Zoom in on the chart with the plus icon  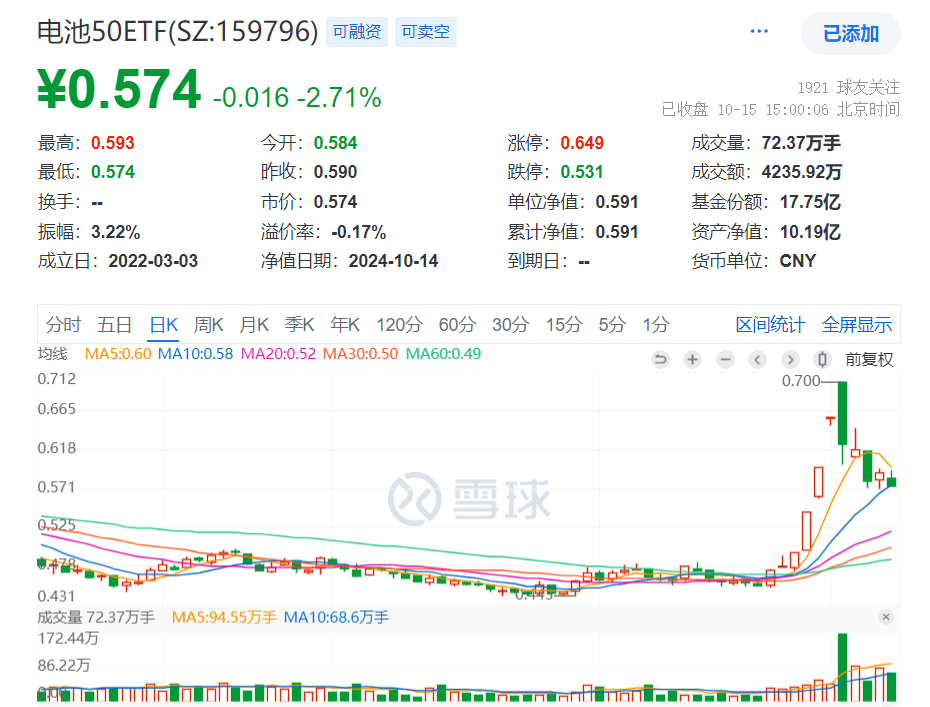click(692, 359)
